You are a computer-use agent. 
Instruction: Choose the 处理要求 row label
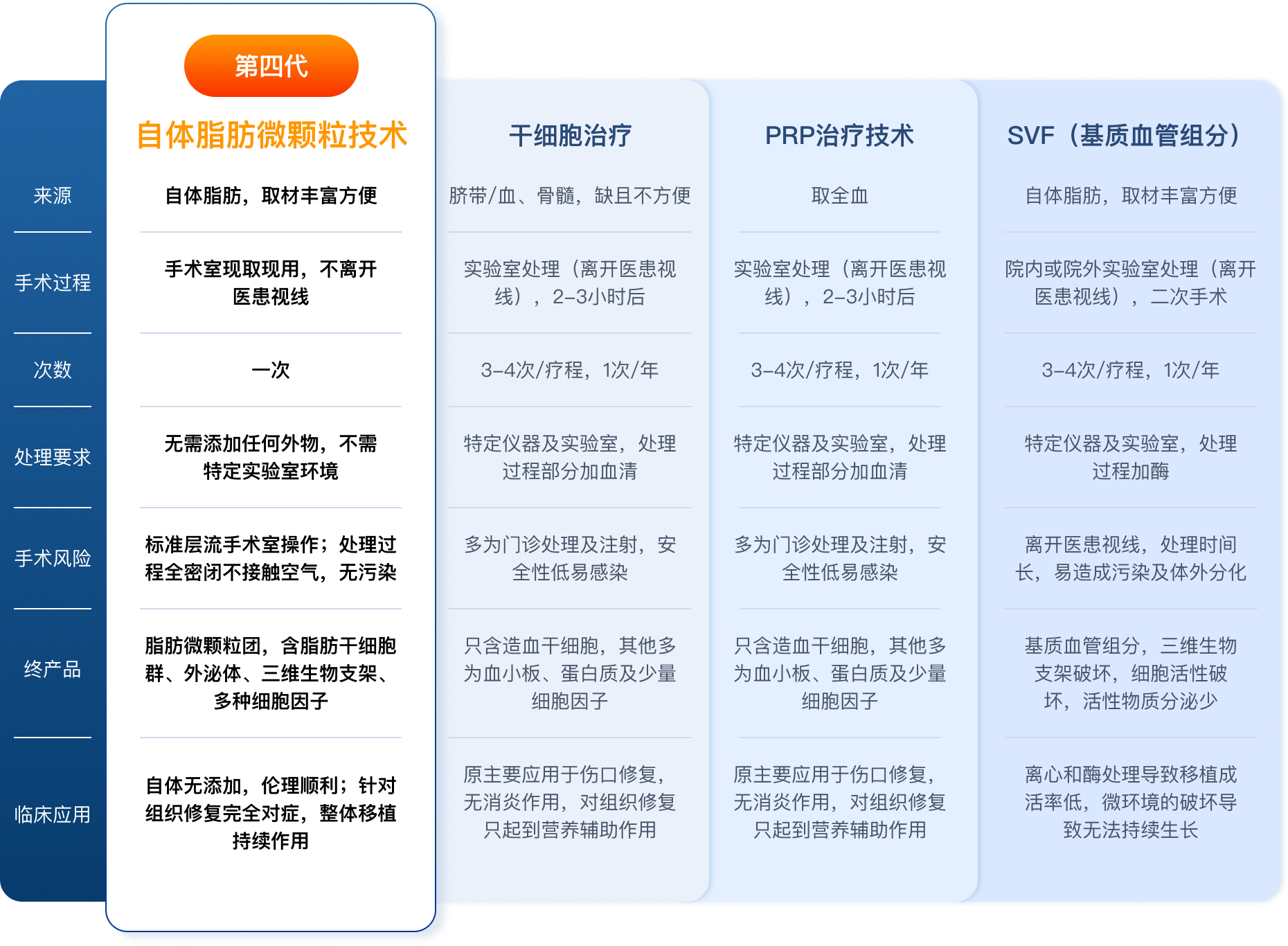(53, 457)
